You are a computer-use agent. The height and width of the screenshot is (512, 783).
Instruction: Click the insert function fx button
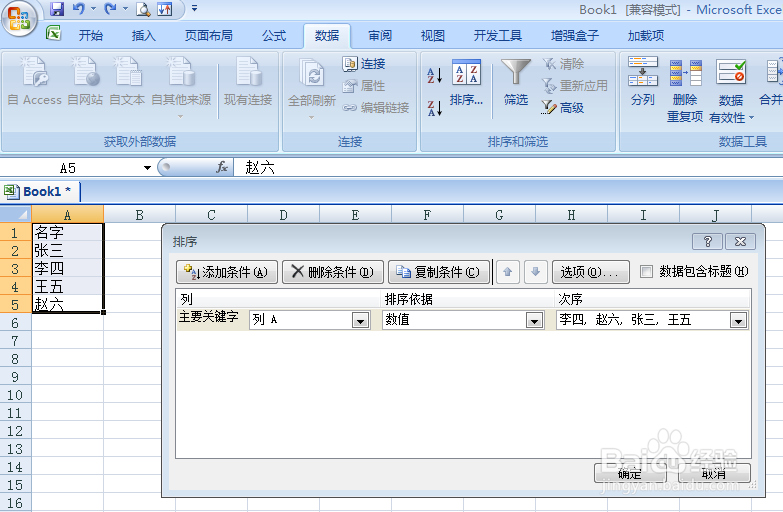[222, 167]
